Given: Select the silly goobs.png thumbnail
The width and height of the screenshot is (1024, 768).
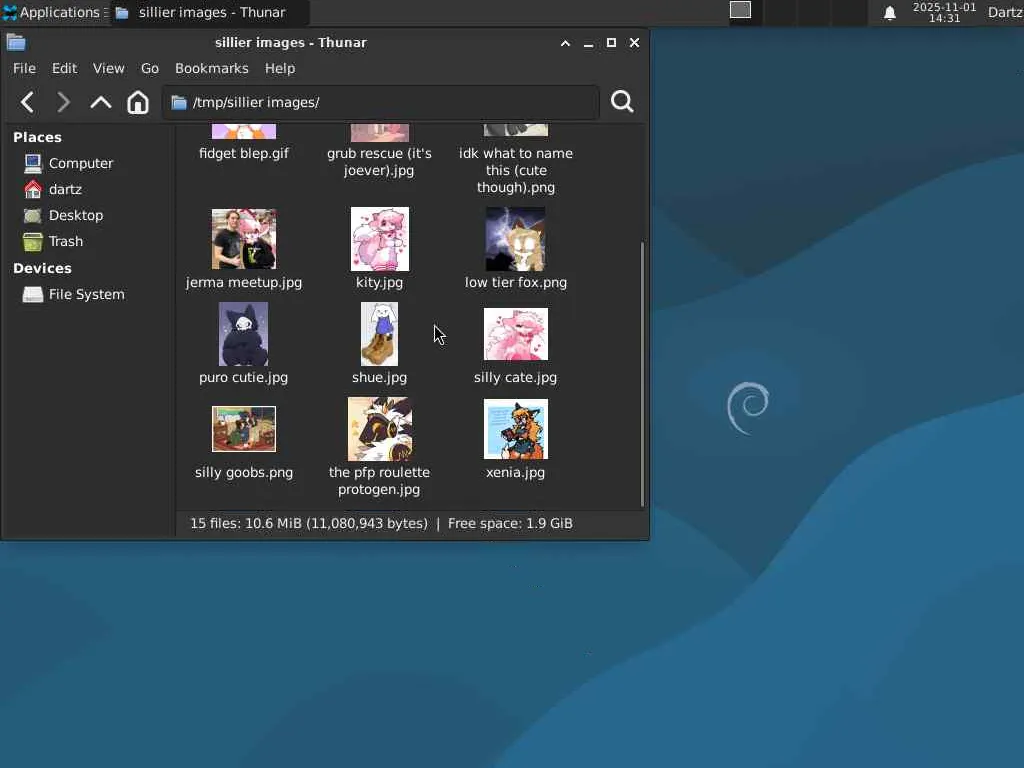Looking at the screenshot, I should click(x=244, y=429).
